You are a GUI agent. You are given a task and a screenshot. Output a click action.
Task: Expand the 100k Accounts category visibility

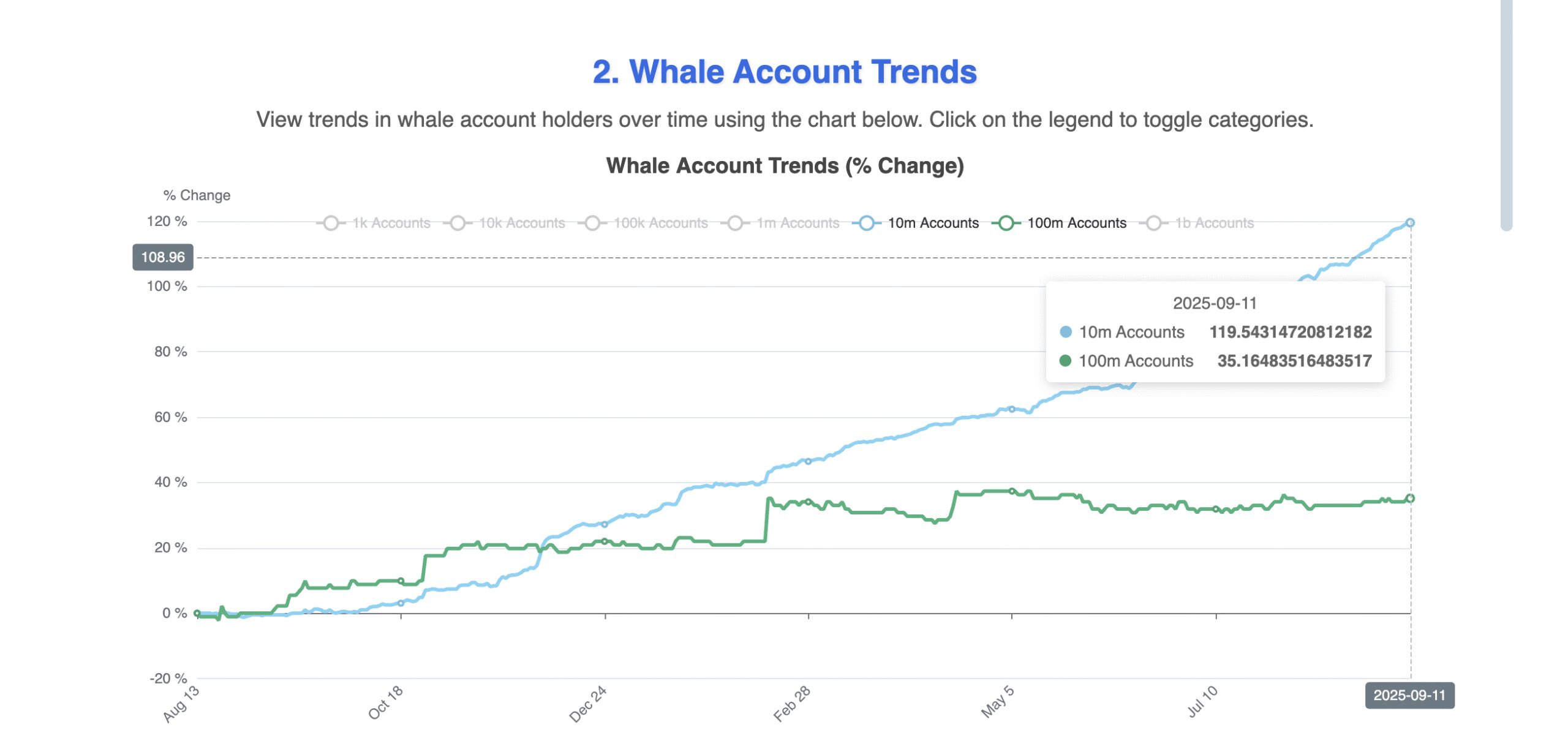[592, 222]
